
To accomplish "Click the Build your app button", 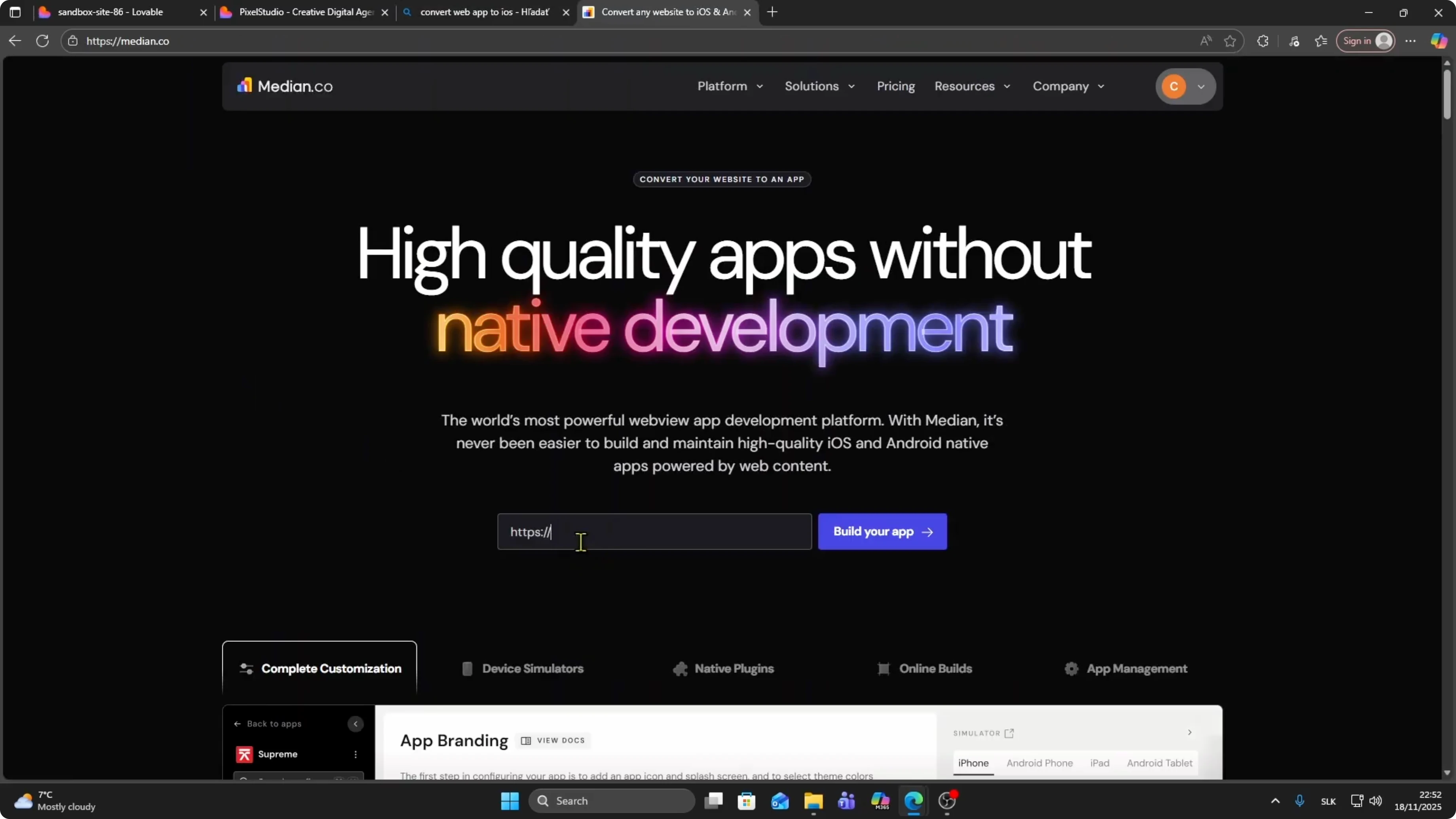I will 882,531.
